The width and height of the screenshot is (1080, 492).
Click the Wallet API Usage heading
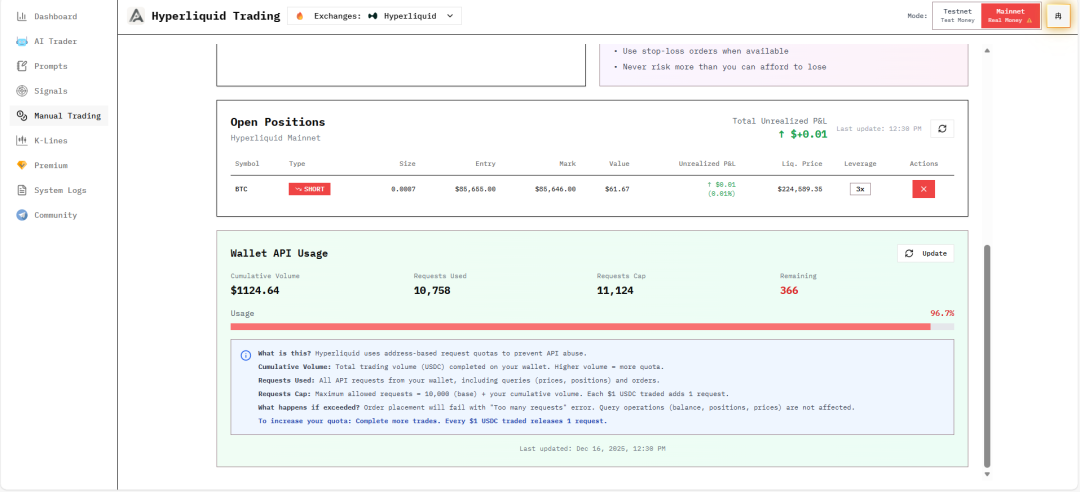coord(279,254)
